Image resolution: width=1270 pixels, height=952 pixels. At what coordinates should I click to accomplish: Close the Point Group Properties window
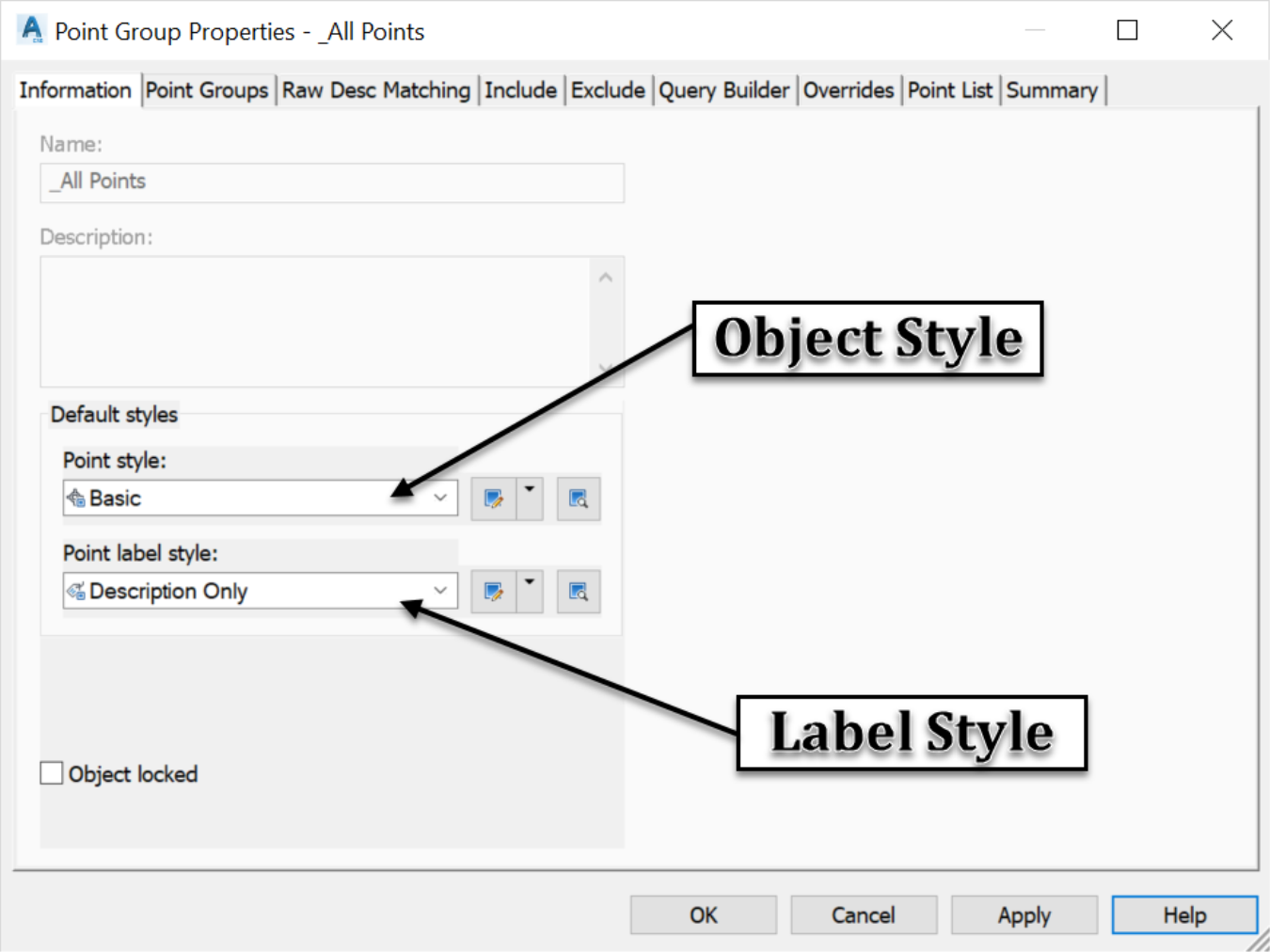coord(1222,30)
